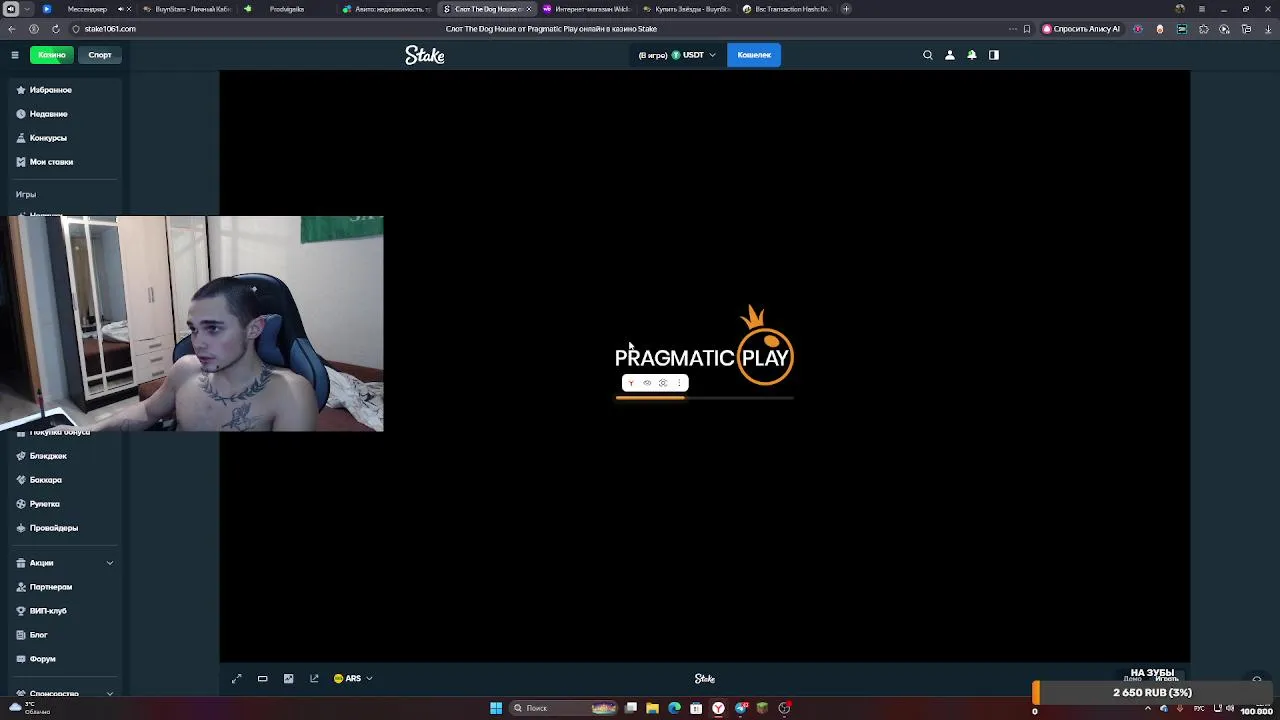This screenshot has width=1280, height=720.
Task: Click the Stake logo in header
Action: (425, 55)
